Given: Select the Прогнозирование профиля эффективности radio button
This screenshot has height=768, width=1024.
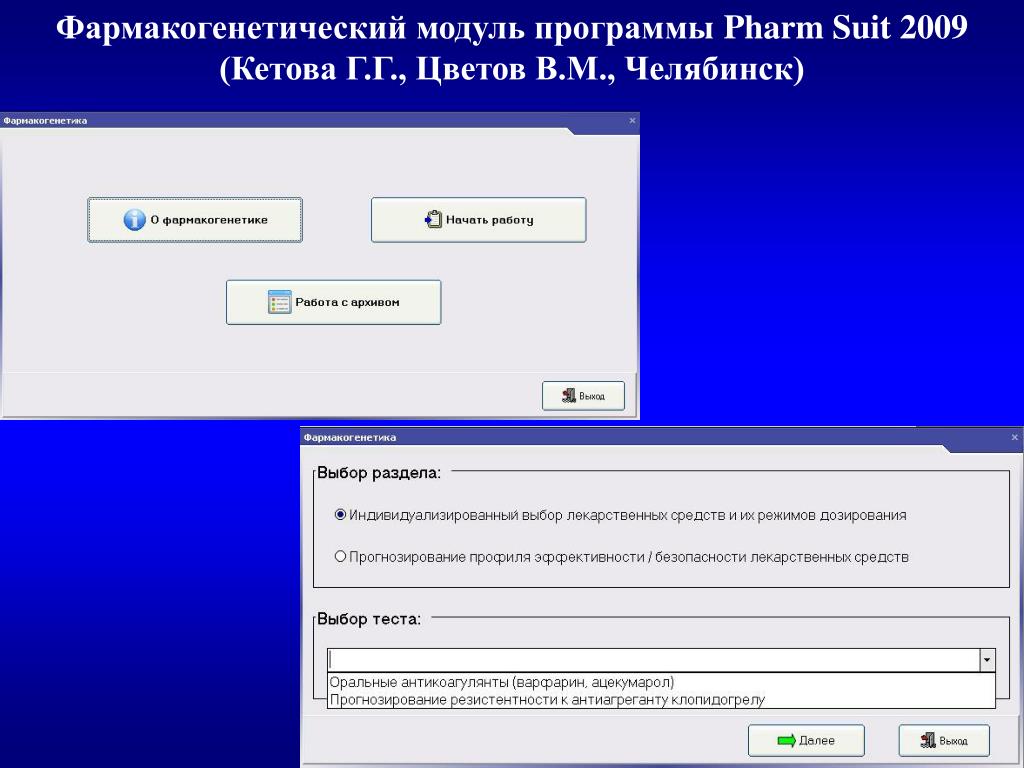Looking at the screenshot, I should [x=340, y=556].
